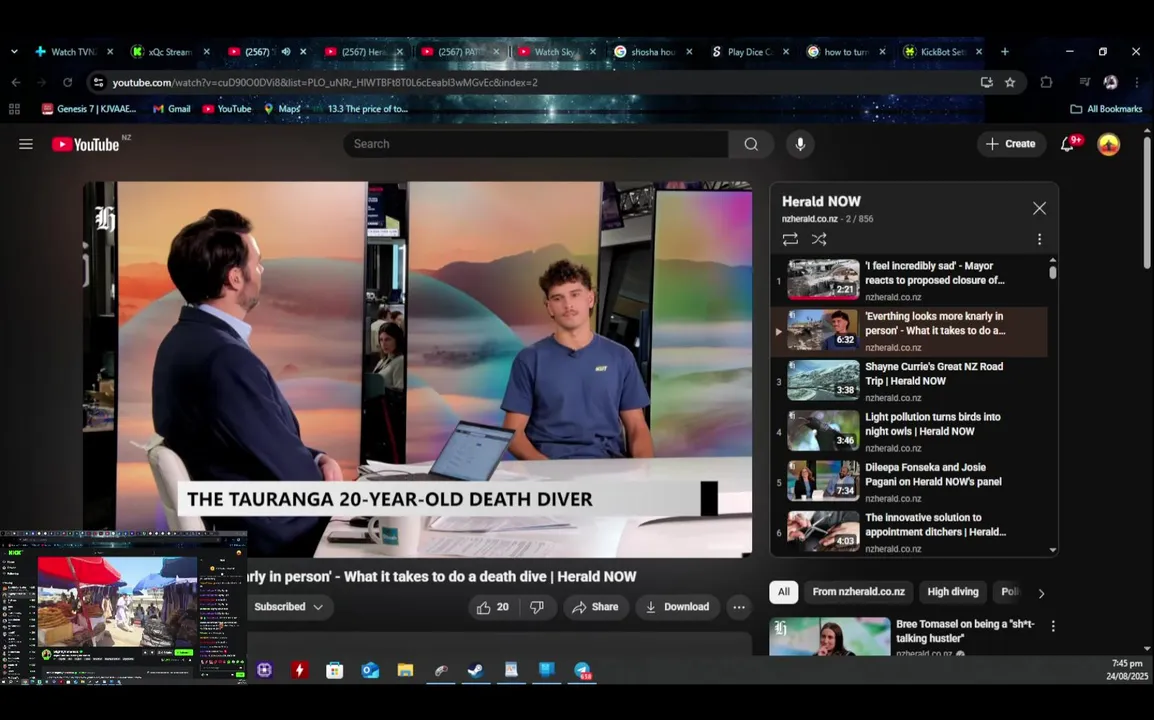Click the nzherald.co.nz link under Herald NOW title
Screen dimensions: 1154x720
[810, 219]
